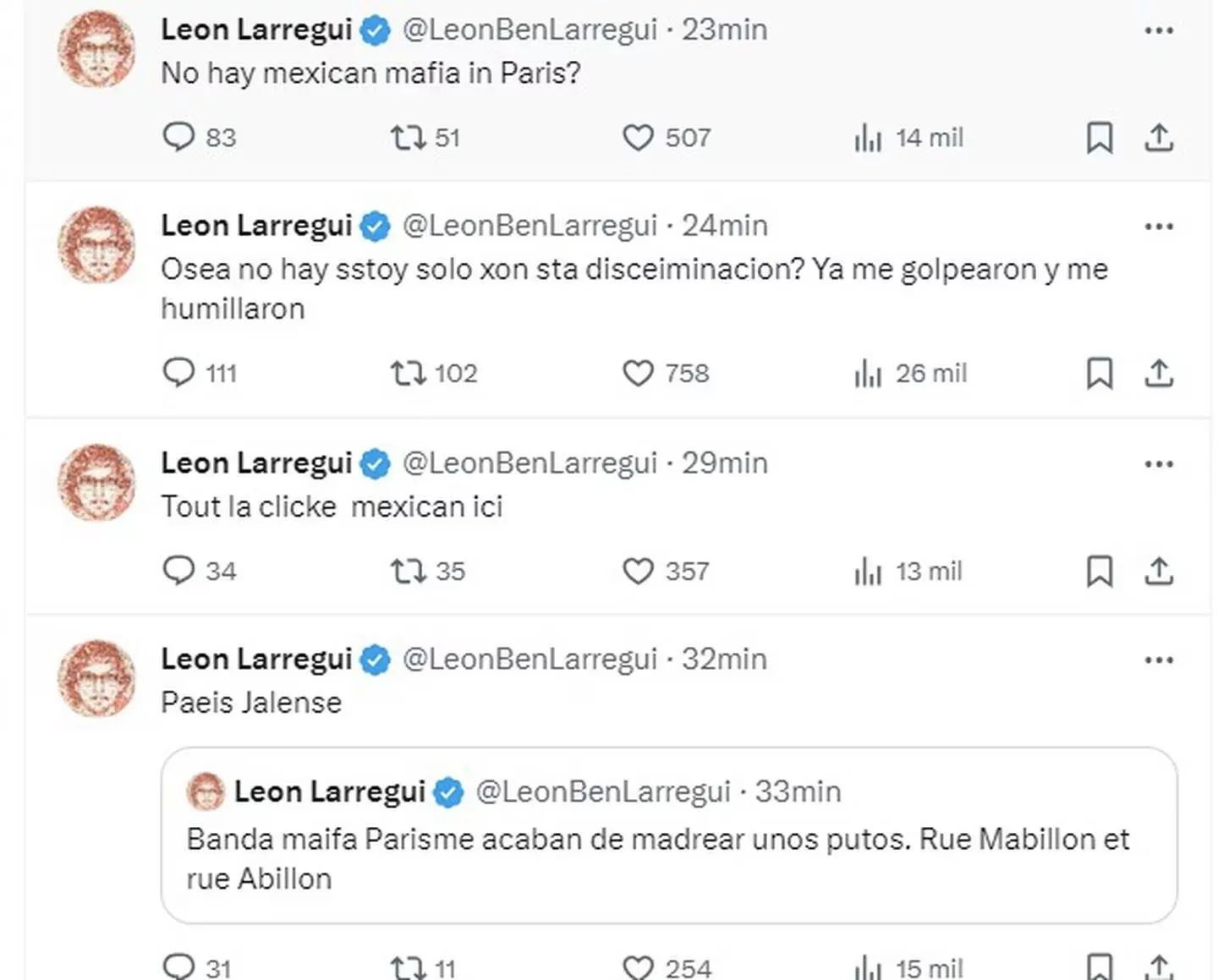Like the 'Tout la clicke mexican ici' tweet

pyautogui.click(x=639, y=572)
